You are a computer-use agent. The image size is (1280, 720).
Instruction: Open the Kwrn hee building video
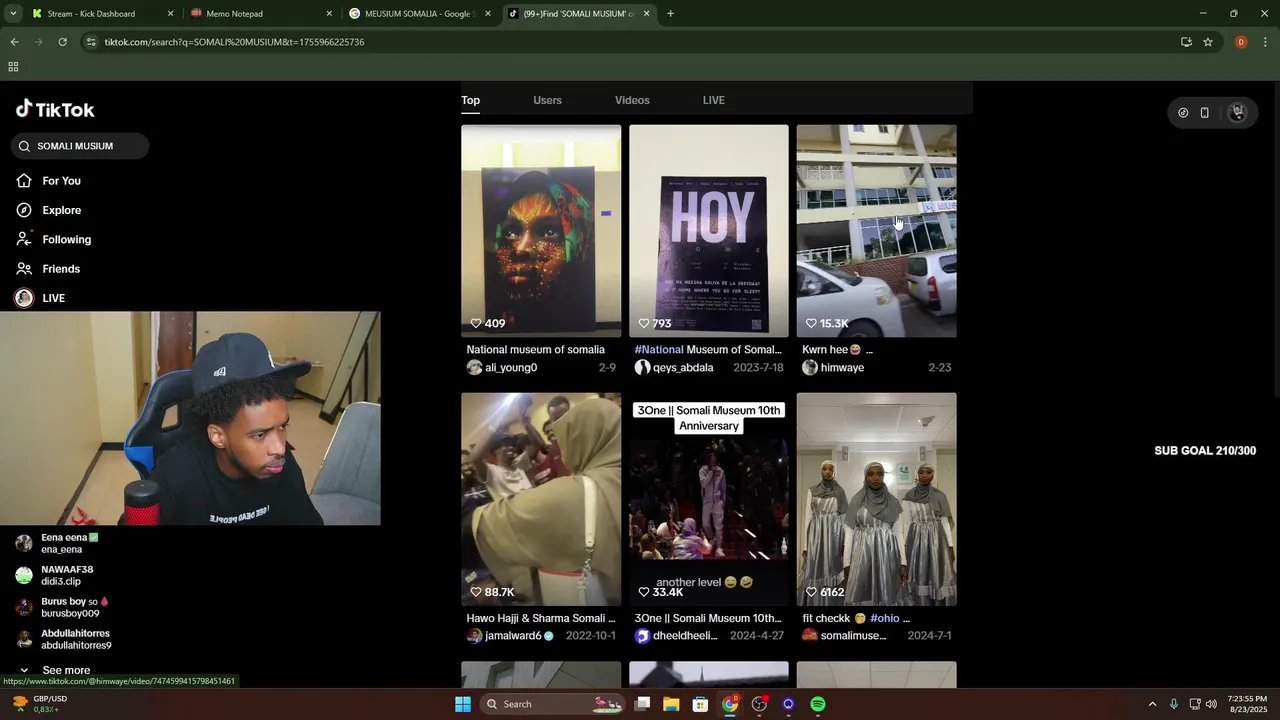(x=877, y=231)
